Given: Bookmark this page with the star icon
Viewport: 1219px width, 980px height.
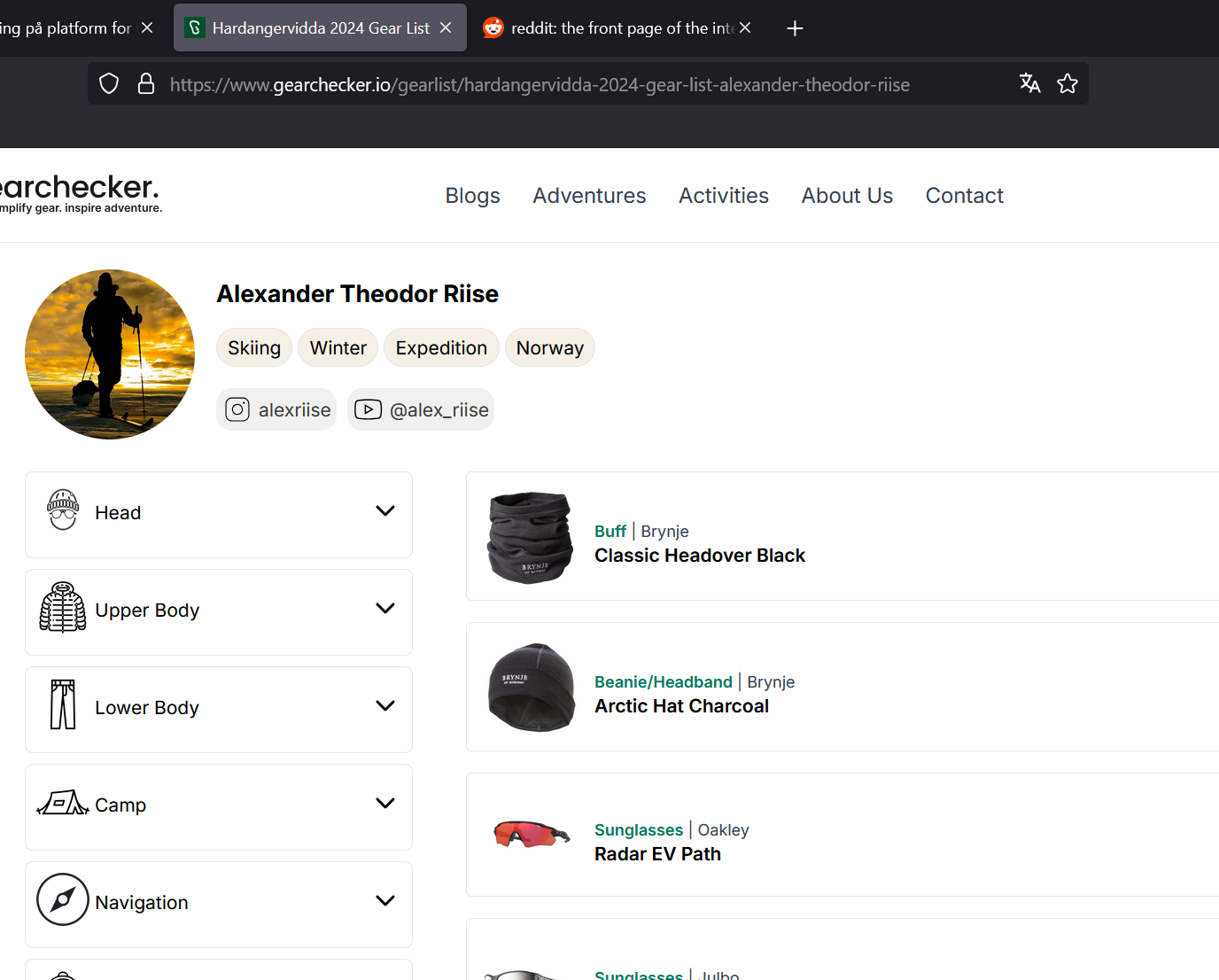Looking at the screenshot, I should pyautogui.click(x=1068, y=83).
